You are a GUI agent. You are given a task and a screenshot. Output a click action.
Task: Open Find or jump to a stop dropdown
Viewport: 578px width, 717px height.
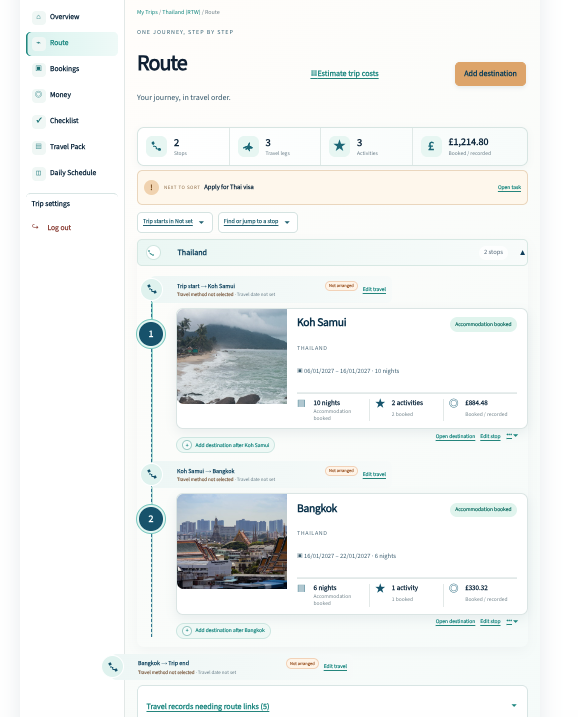pyautogui.click(x=258, y=222)
